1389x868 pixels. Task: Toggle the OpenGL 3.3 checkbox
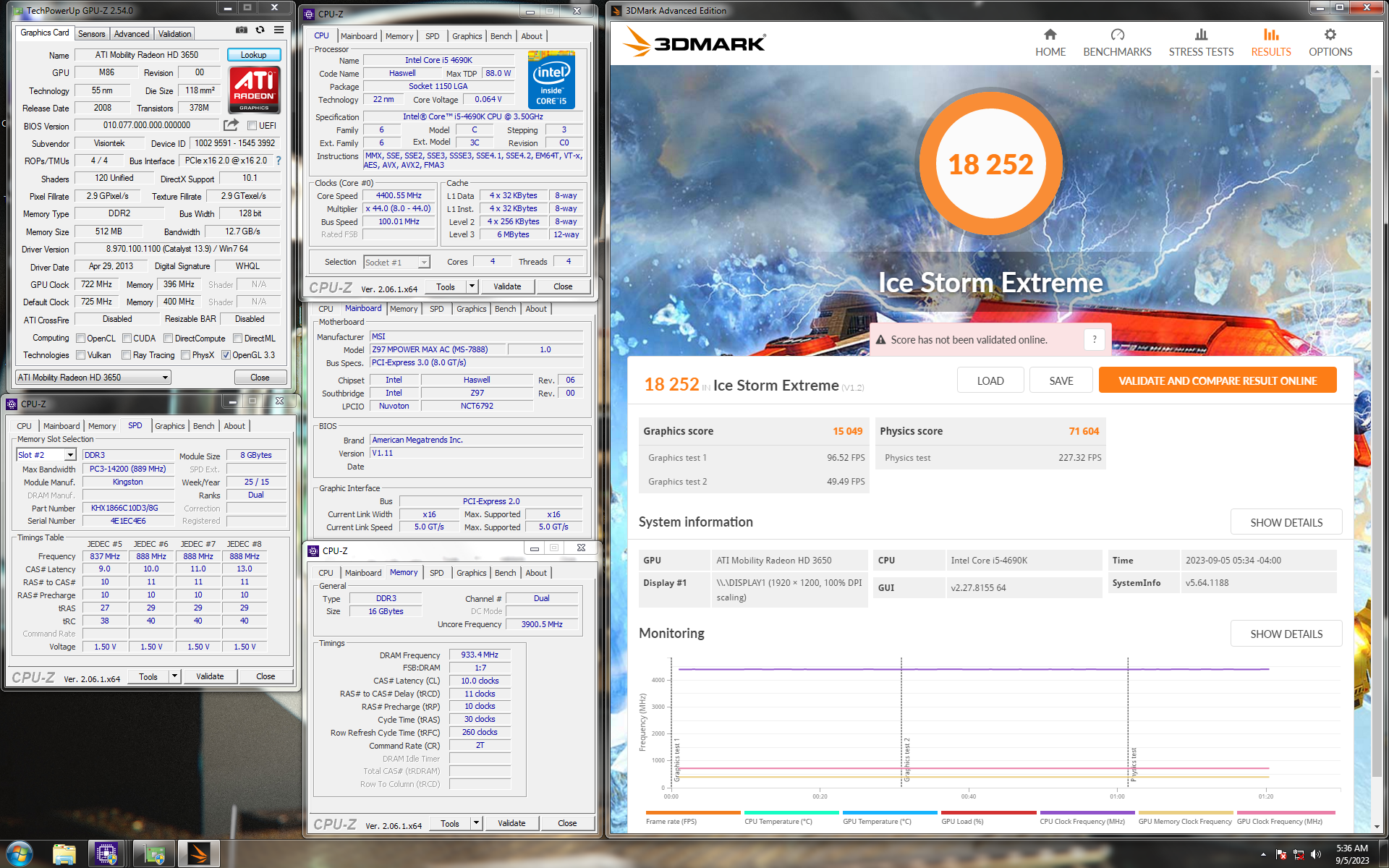(x=226, y=354)
